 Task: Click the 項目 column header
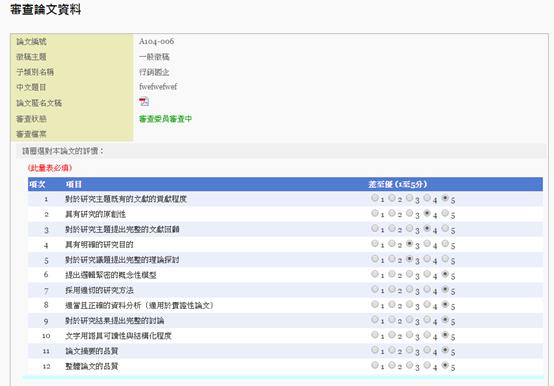pyautogui.click(x=73, y=184)
